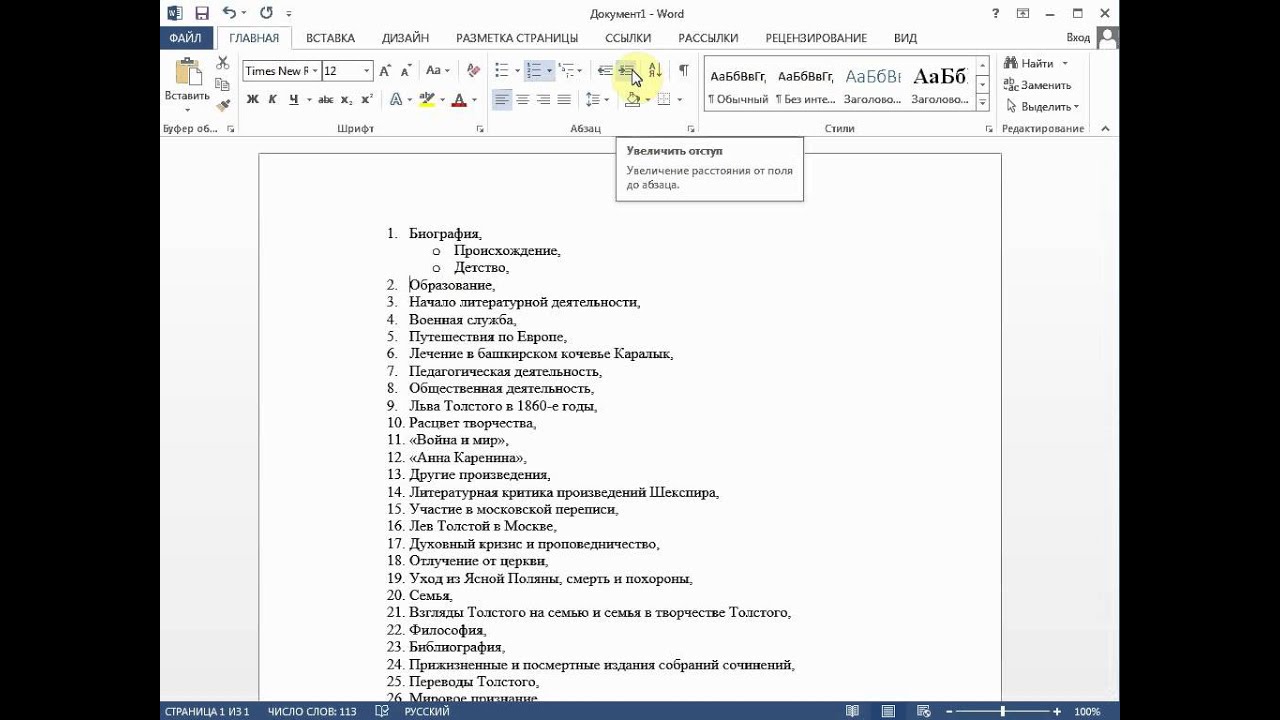Click the zoom slider in status bar
Screen dimensions: 1280x720
(1006, 711)
